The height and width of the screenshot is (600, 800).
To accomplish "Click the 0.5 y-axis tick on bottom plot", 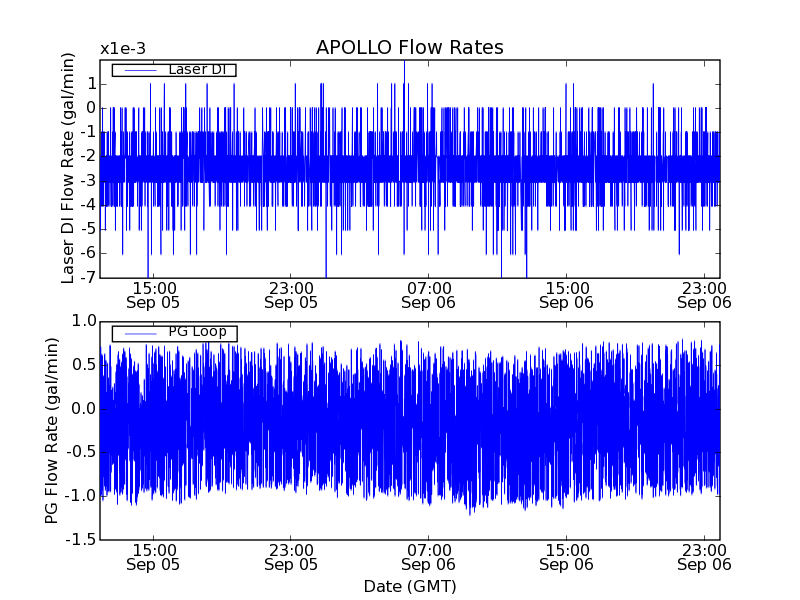I will click(84, 365).
